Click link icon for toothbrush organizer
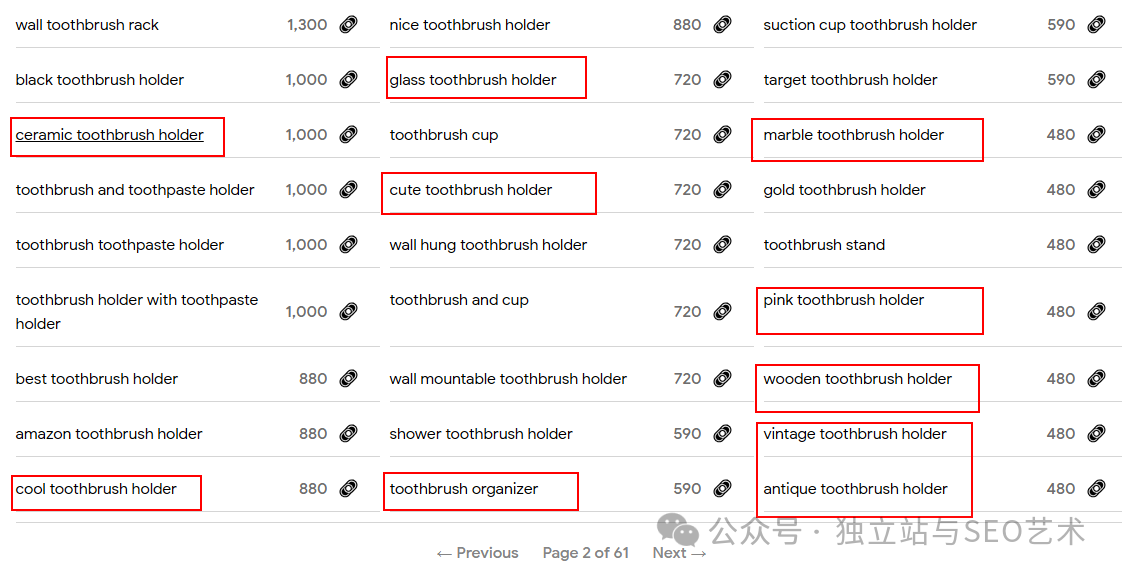The height and width of the screenshot is (576, 1122). click(x=722, y=489)
